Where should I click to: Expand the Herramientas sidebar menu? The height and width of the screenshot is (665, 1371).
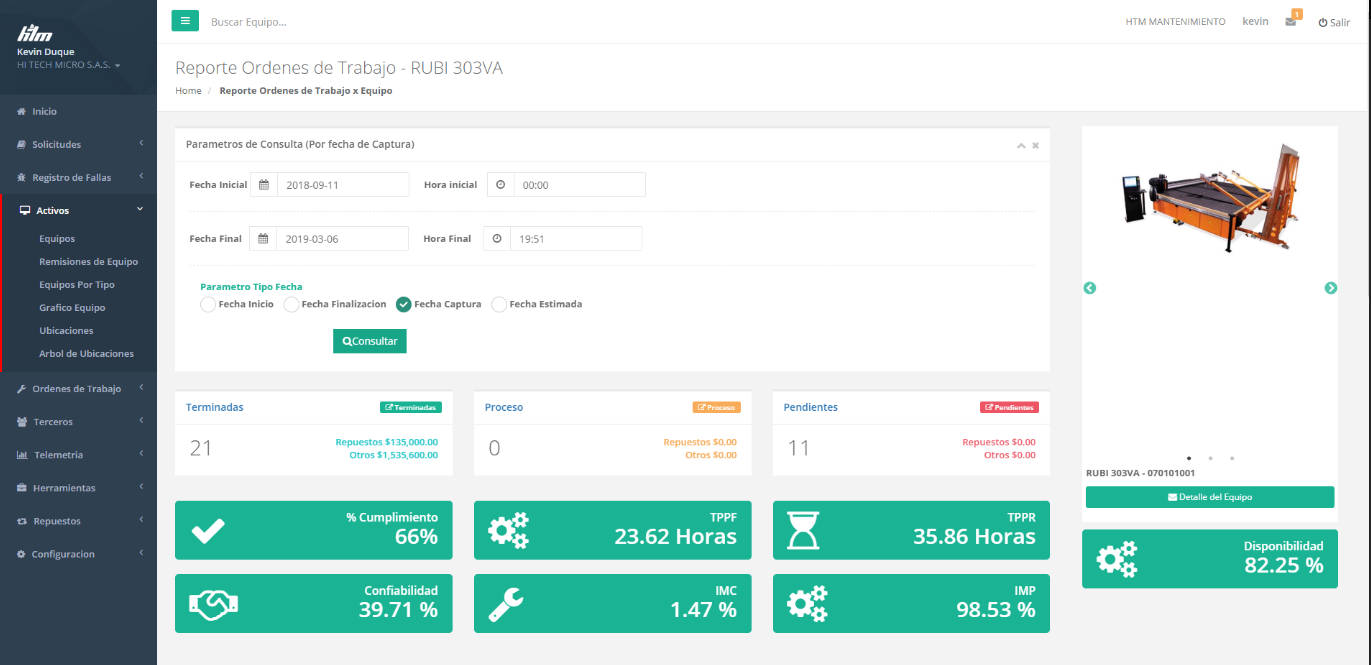coord(78,488)
